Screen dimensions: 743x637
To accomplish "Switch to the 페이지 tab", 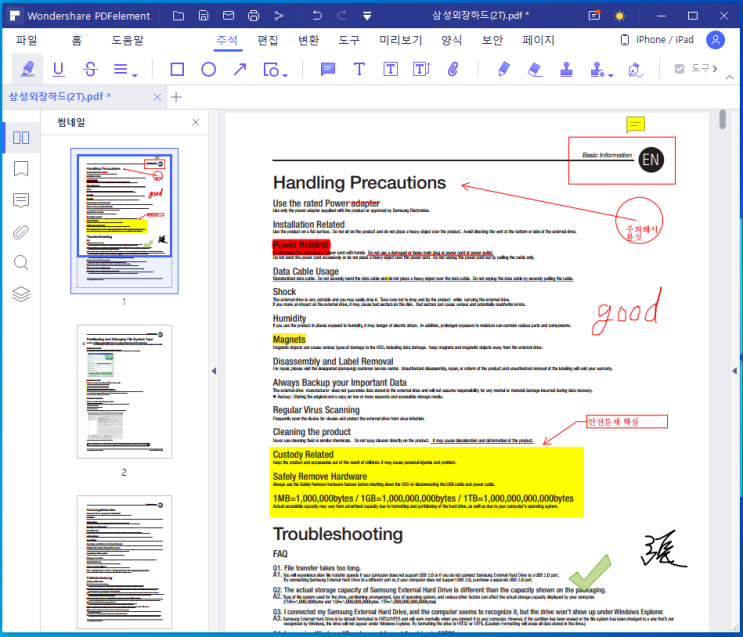I will (538, 40).
